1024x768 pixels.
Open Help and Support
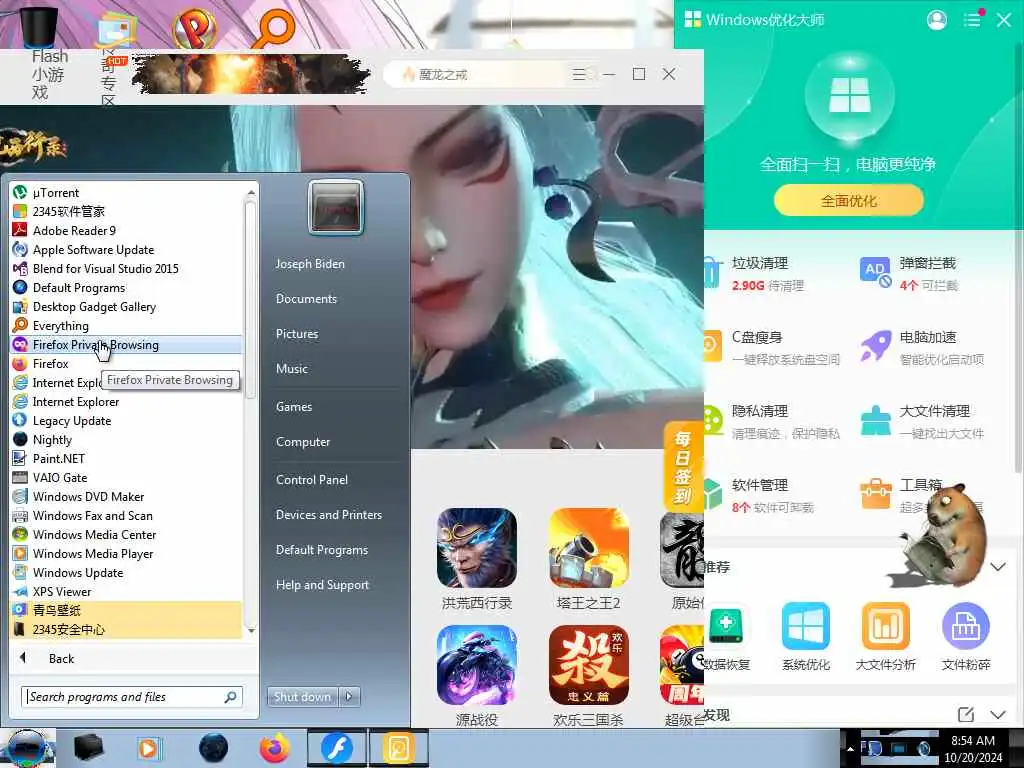point(323,585)
